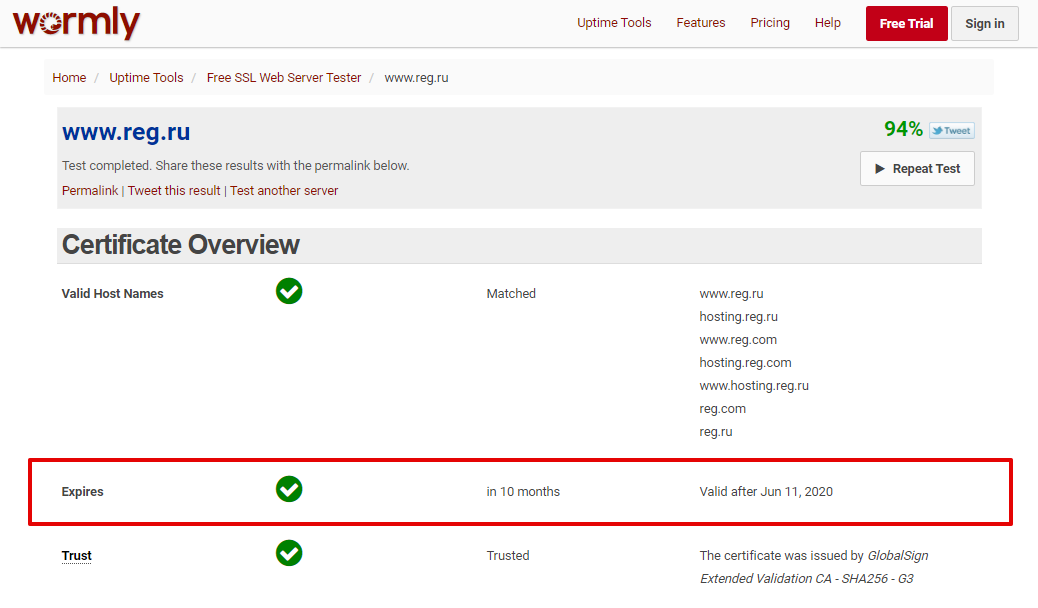This screenshot has height=608, width=1038.
Task: Navigate to Home breadcrumb
Action: [x=69, y=78]
